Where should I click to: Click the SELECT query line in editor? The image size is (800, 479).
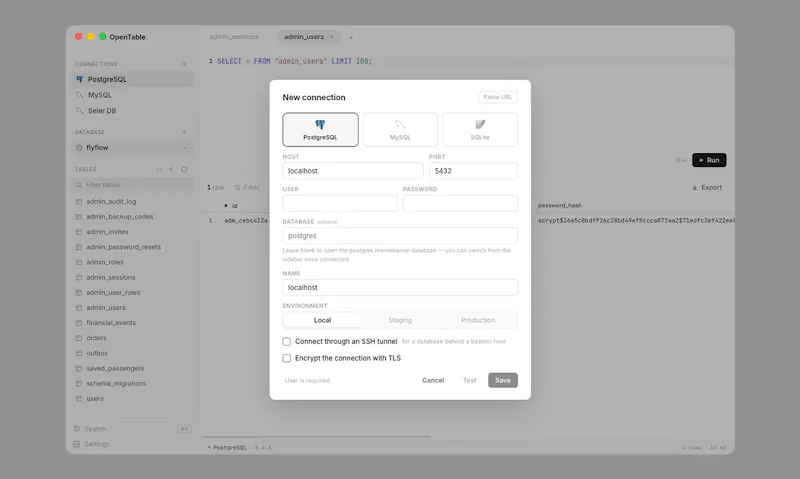tap(295, 61)
